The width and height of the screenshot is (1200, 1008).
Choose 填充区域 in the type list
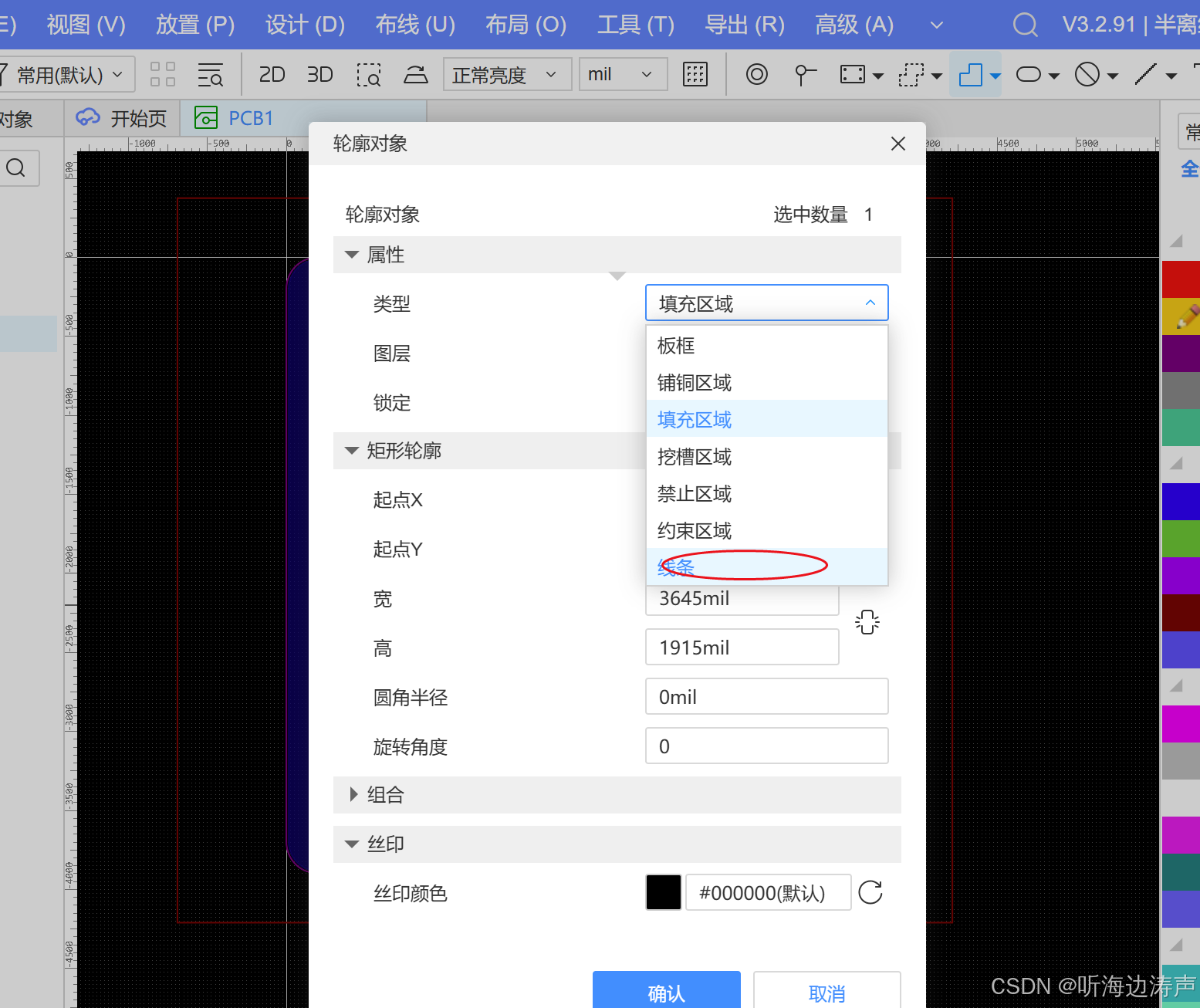click(x=767, y=419)
